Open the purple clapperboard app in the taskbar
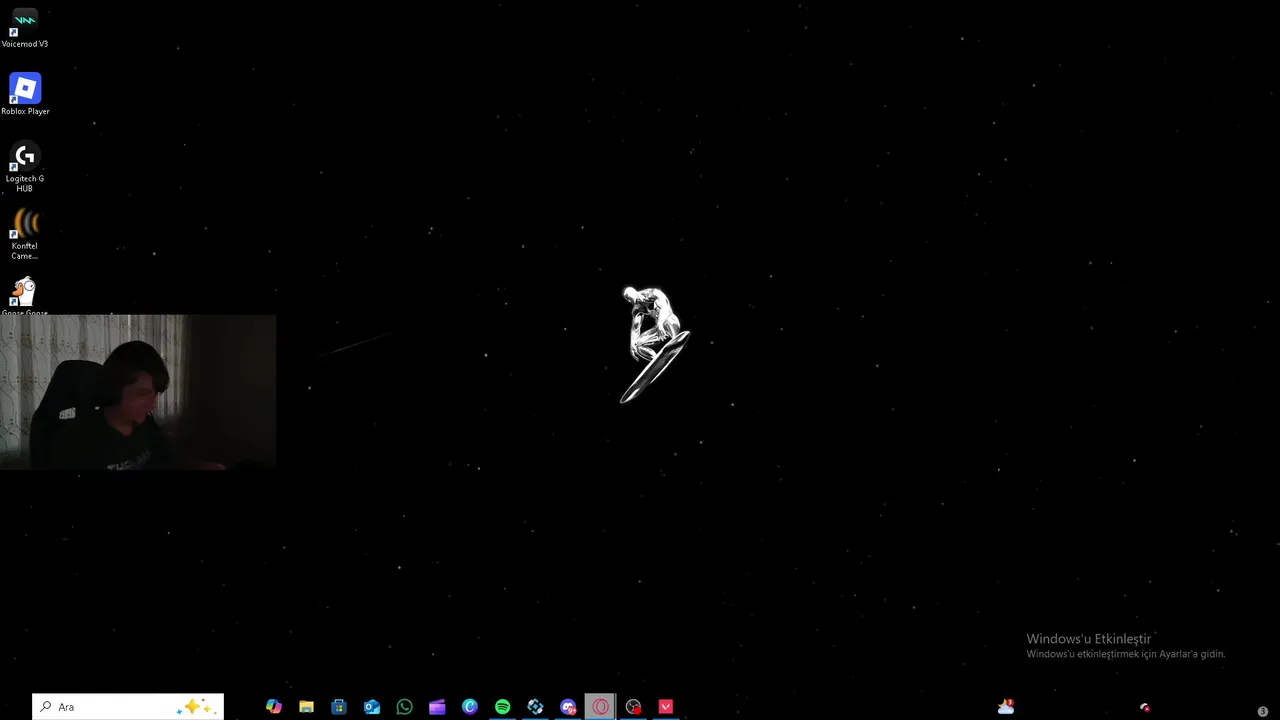 click(x=437, y=707)
